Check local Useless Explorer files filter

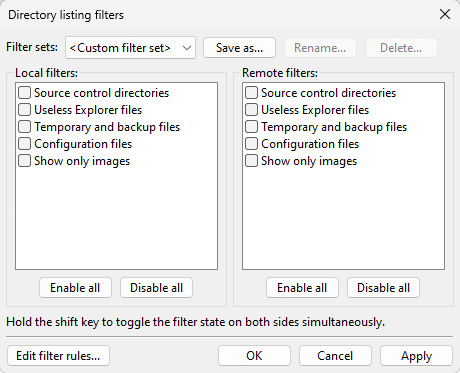click(x=25, y=110)
